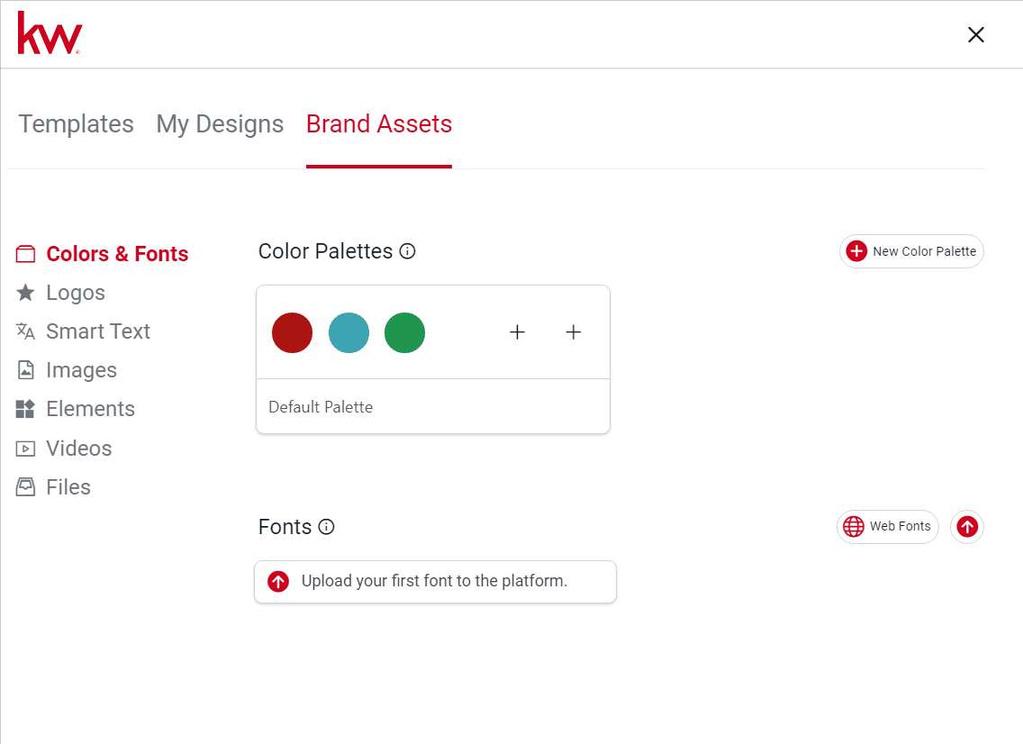Click the KW logo
The width and height of the screenshot is (1023, 744).
[49, 33]
